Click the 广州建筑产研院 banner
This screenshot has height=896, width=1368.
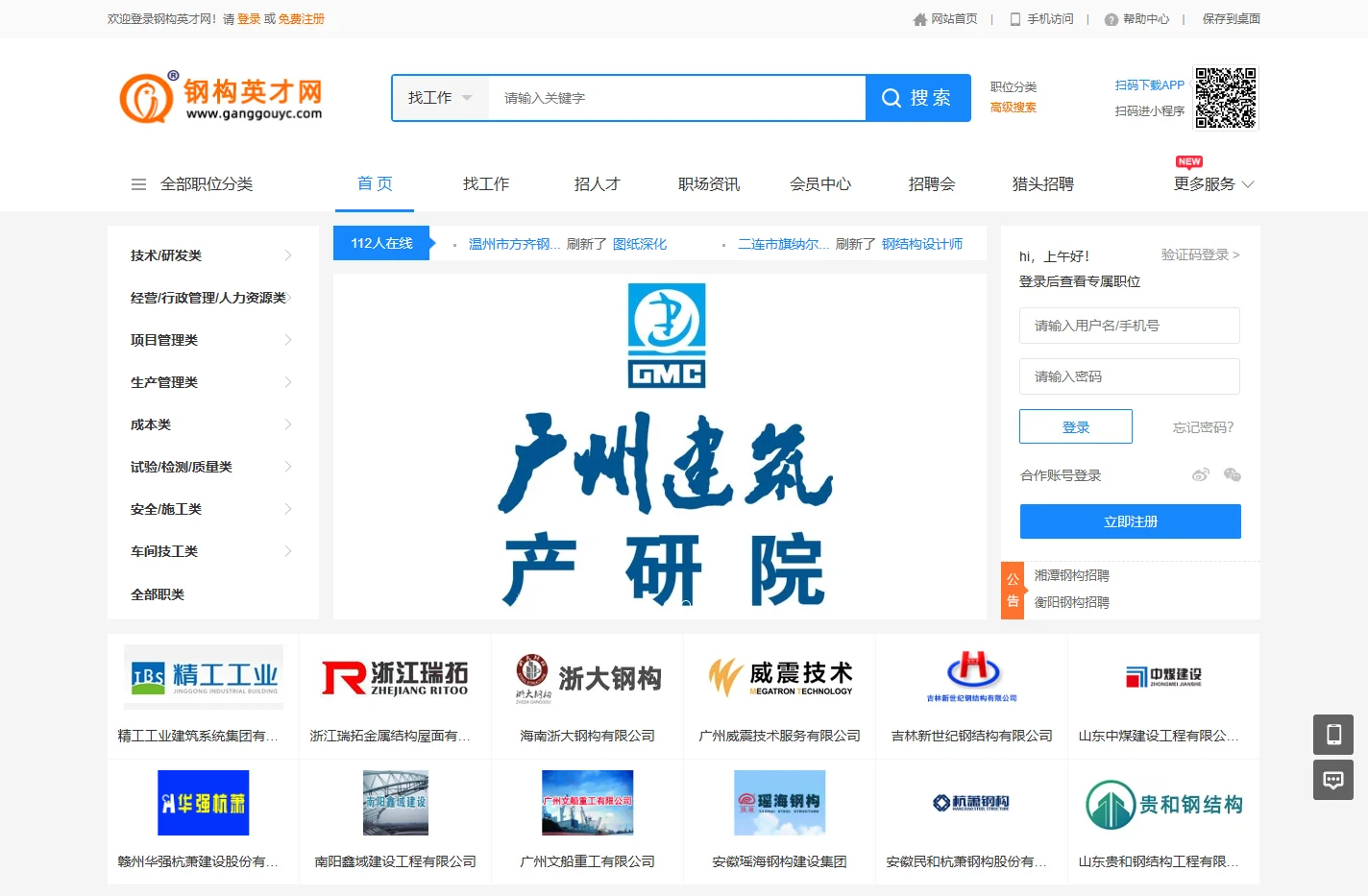point(660,447)
